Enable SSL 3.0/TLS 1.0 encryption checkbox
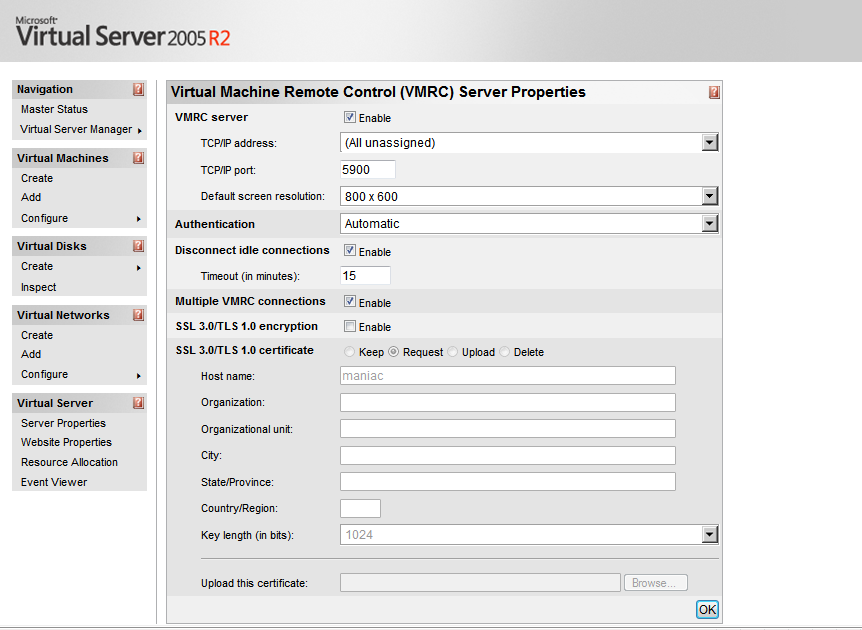Image resolution: width=862 pixels, height=630 pixels. [x=350, y=326]
